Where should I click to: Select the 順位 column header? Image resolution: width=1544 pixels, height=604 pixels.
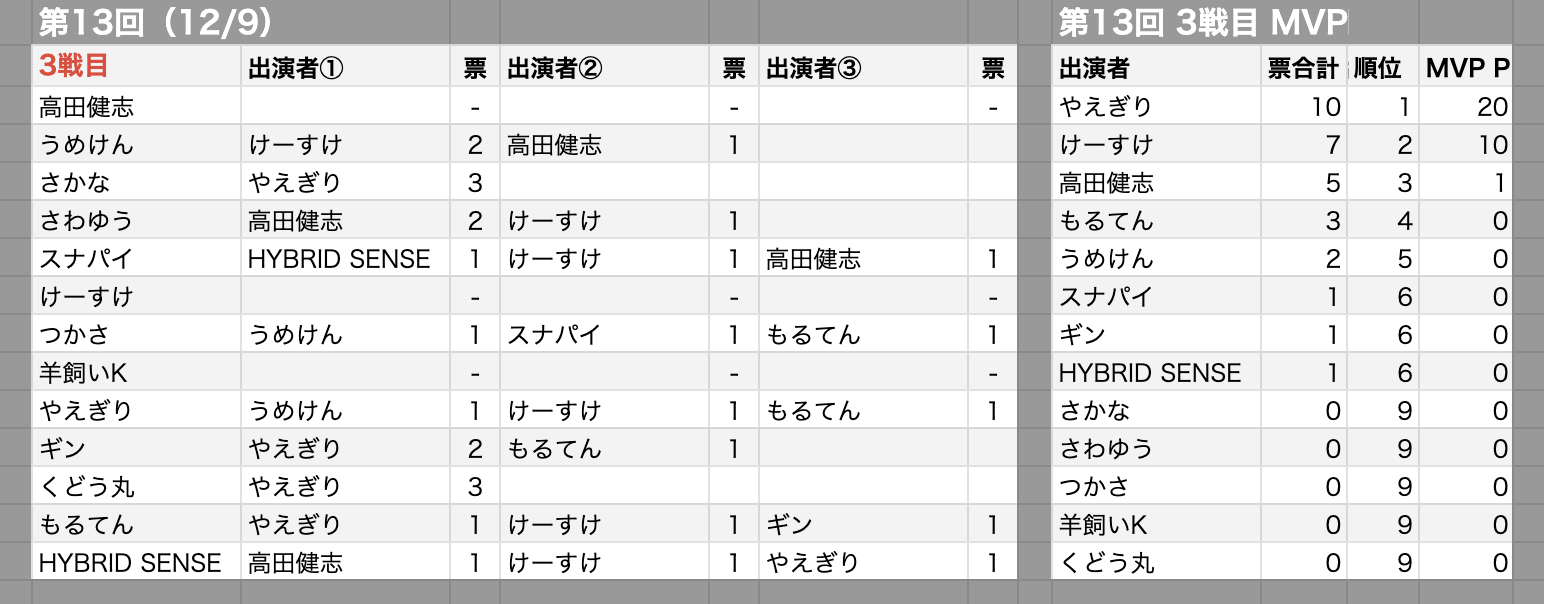(x=1378, y=68)
